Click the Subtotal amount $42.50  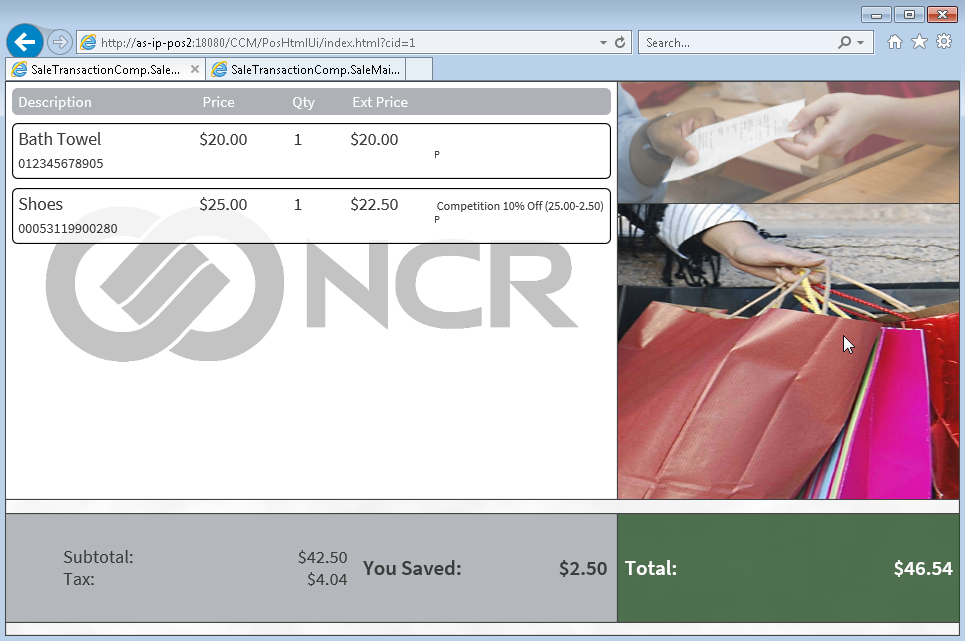pyautogui.click(x=322, y=557)
